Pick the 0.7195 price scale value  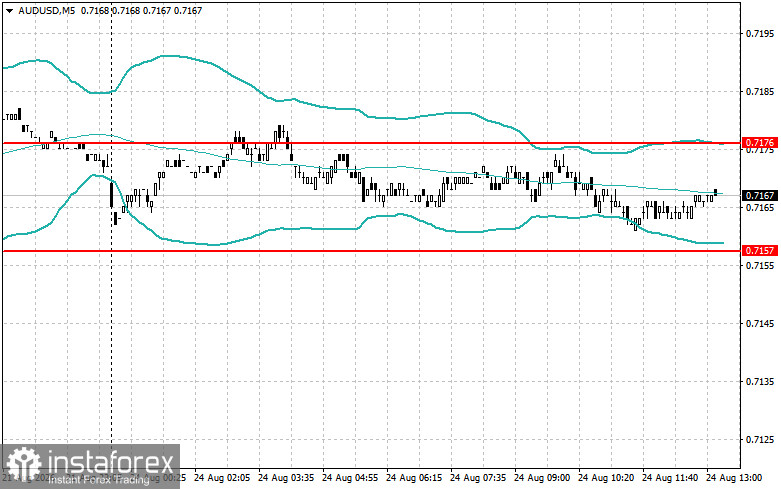(760, 34)
